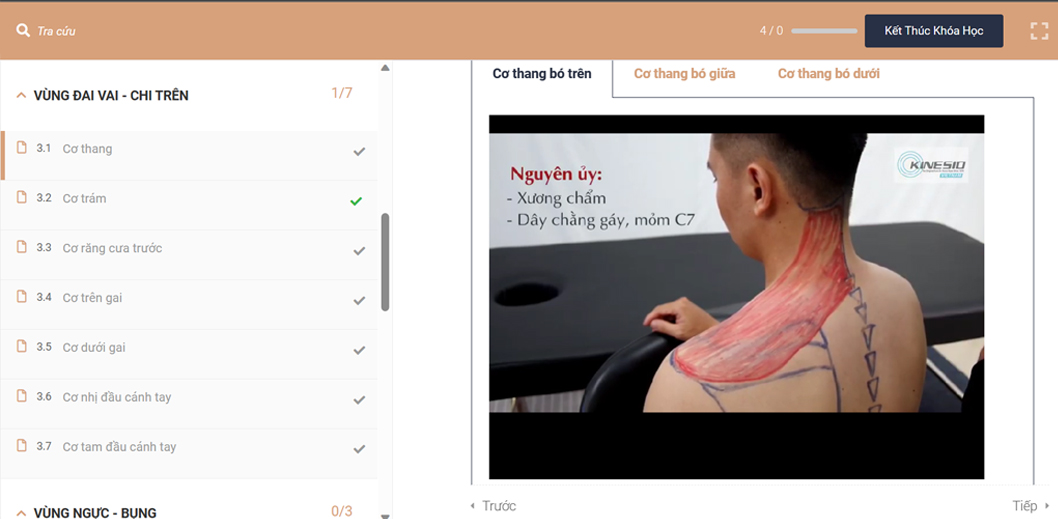Viewport: 1058px width, 519px height.
Task: Switch to Cơ thang bó trên tab
Action: coord(542,74)
